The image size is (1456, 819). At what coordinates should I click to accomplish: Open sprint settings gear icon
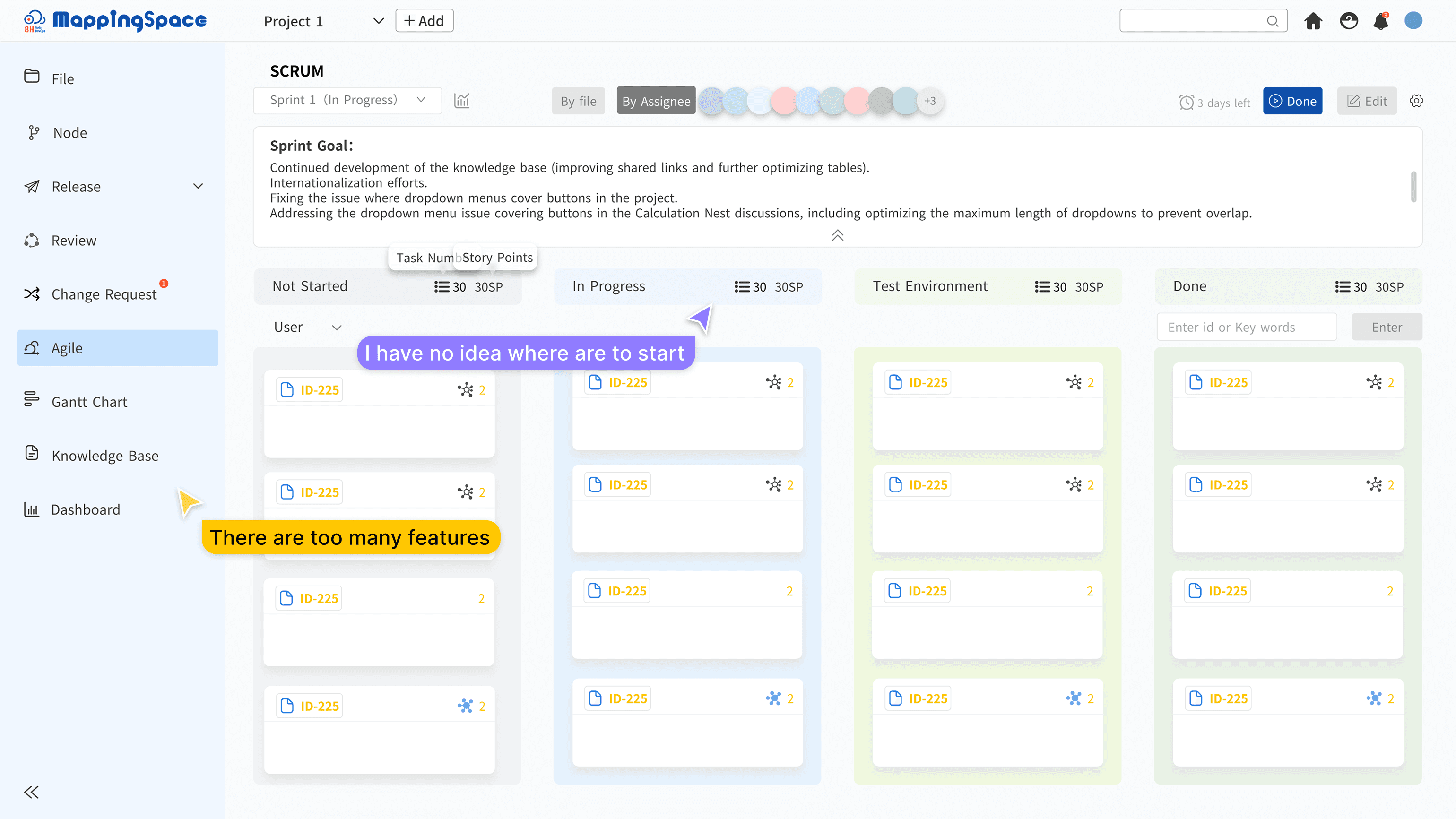(x=1416, y=101)
